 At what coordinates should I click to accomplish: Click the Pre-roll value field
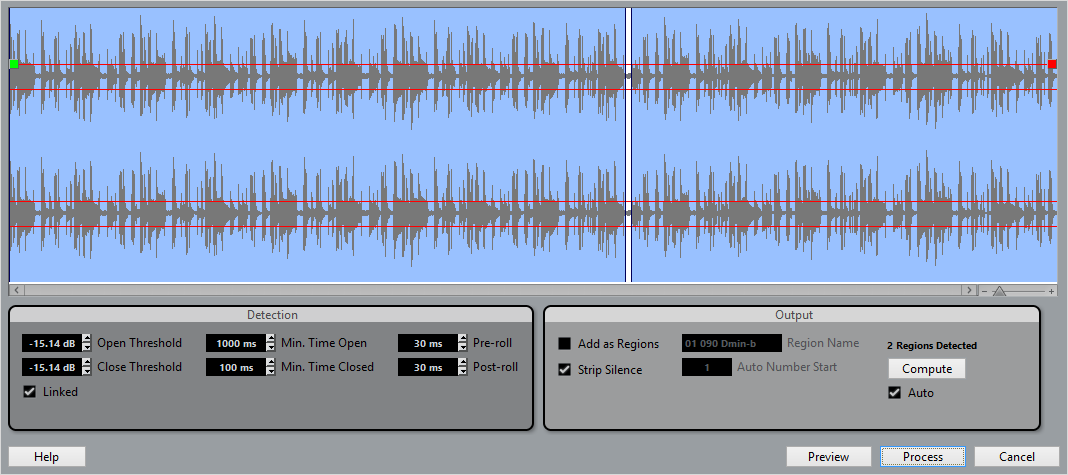tap(428, 343)
